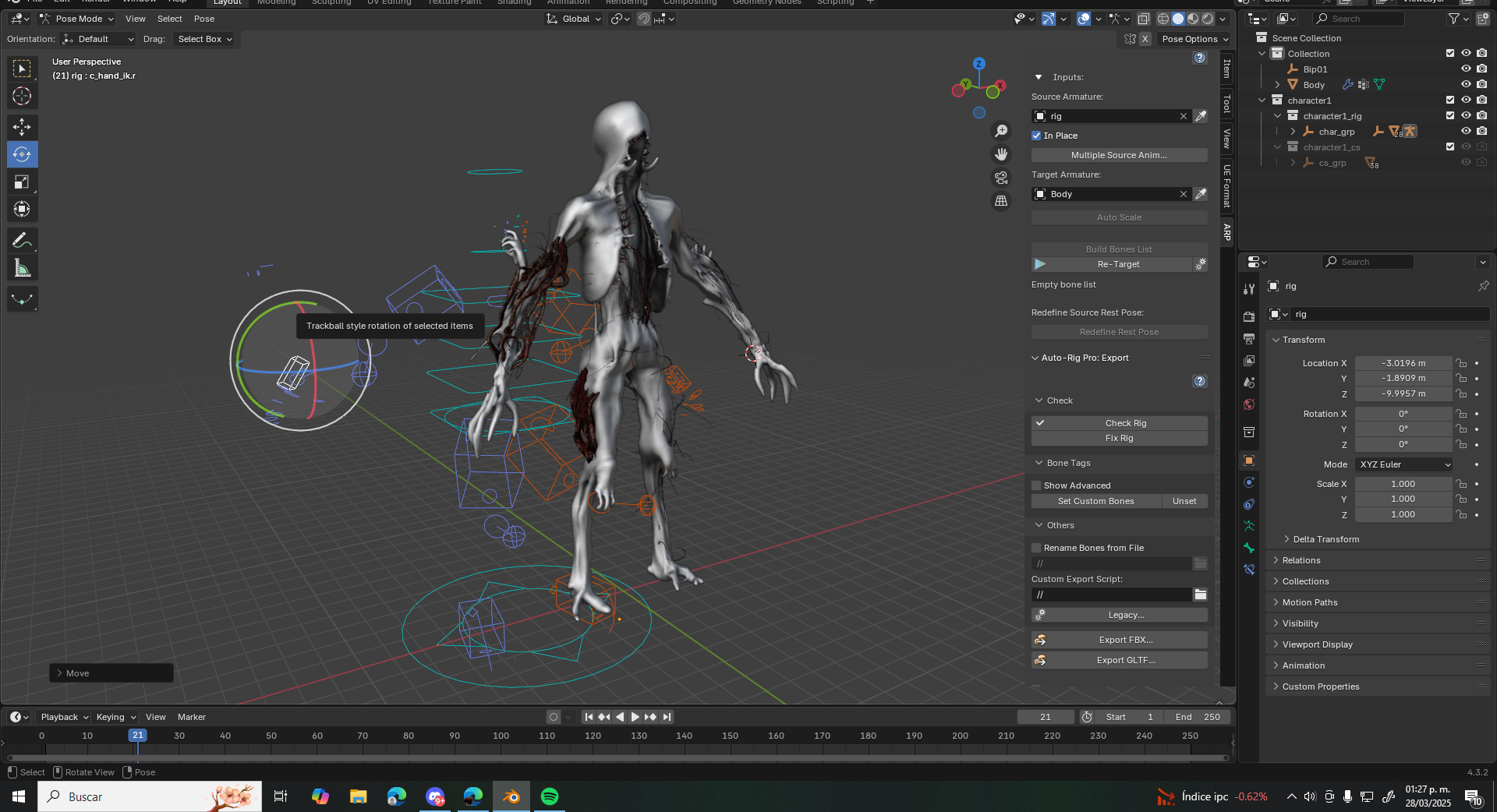Exclude character1_rig collection checkbox
This screenshot has height=812, width=1497.
coord(1450,115)
